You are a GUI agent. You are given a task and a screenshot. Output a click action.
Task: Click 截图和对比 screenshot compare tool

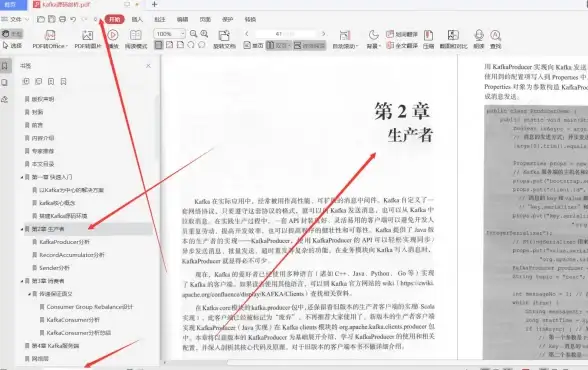[453, 39]
